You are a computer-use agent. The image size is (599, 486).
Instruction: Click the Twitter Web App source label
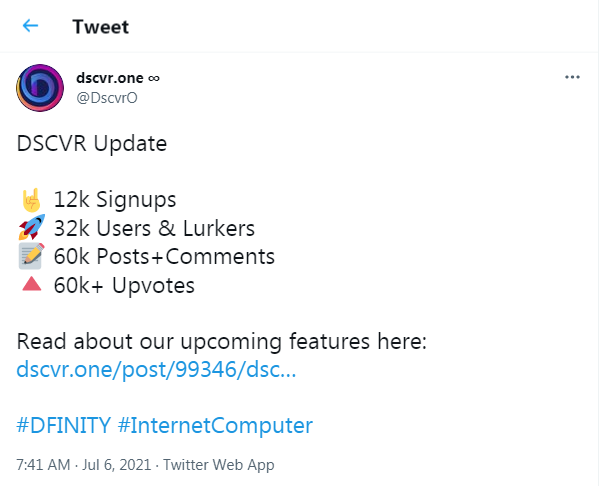click(219, 465)
